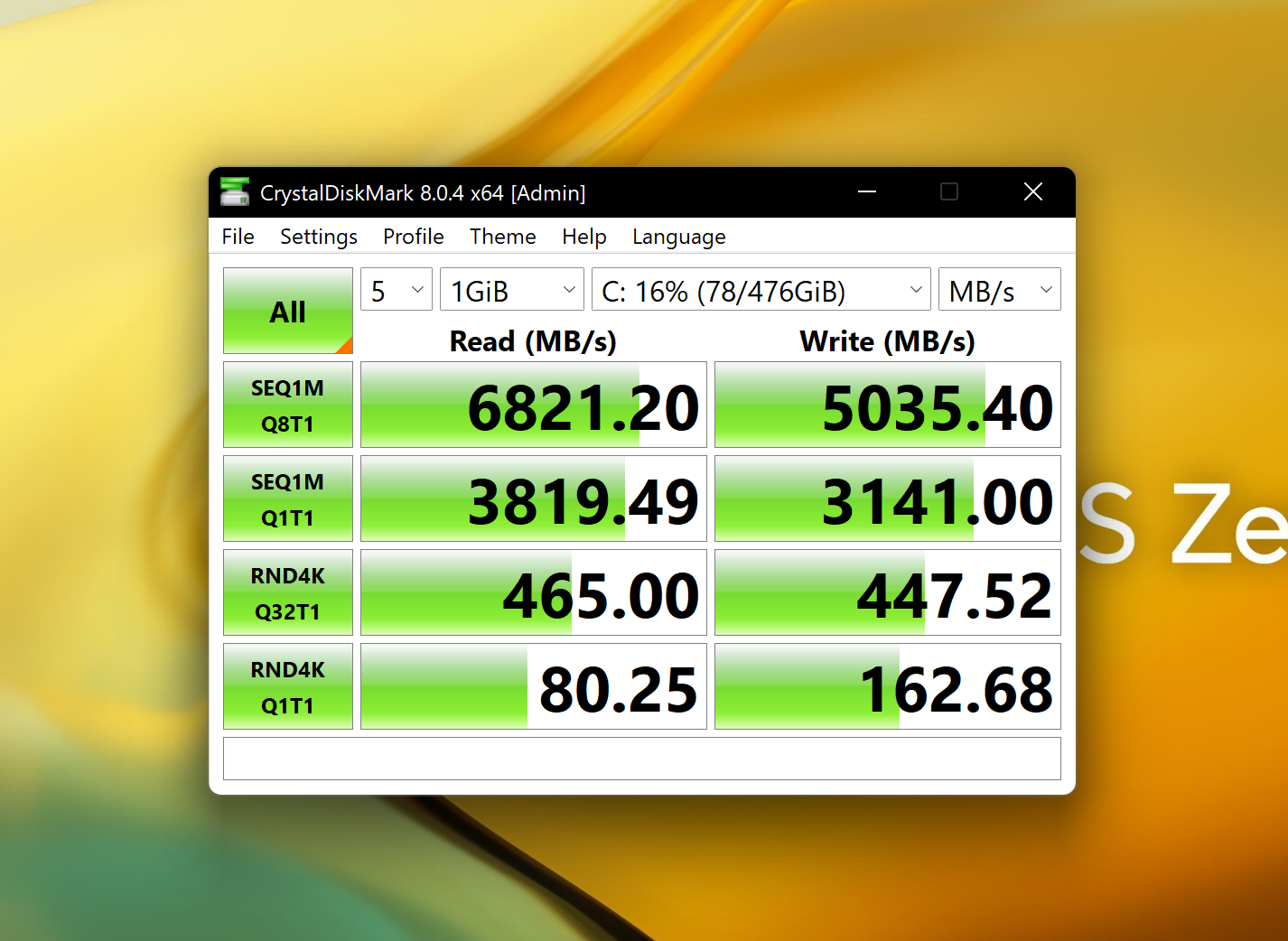
Task: Open the Settings menu
Action: (319, 237)
